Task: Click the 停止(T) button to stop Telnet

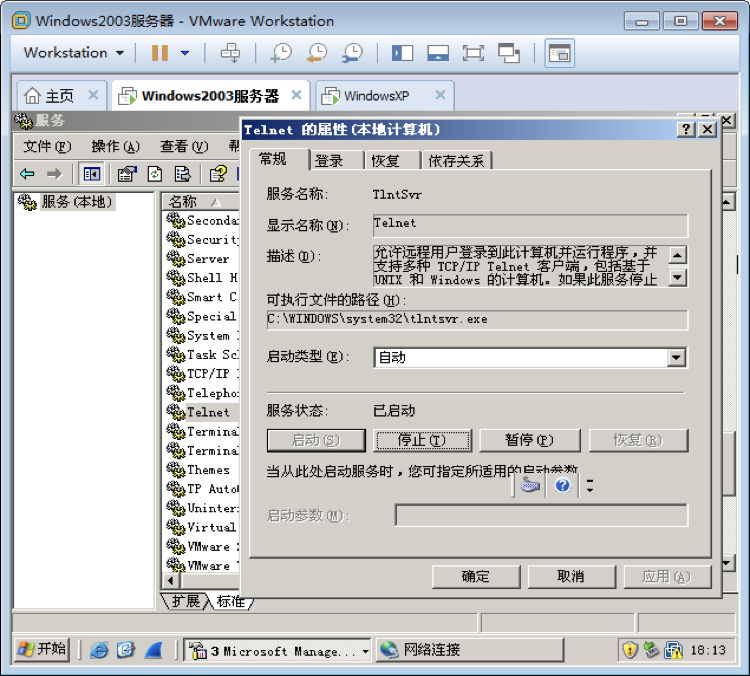Action: pyautogui.click(x=422, y=440)
